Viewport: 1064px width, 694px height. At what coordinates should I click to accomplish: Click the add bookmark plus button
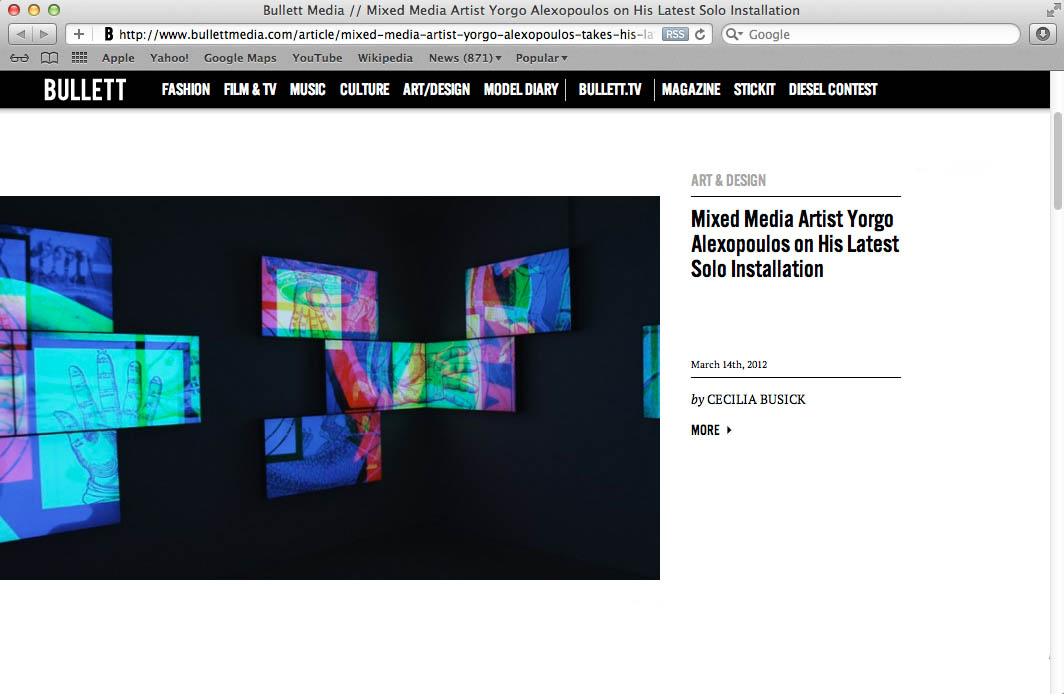pos(79,34)
